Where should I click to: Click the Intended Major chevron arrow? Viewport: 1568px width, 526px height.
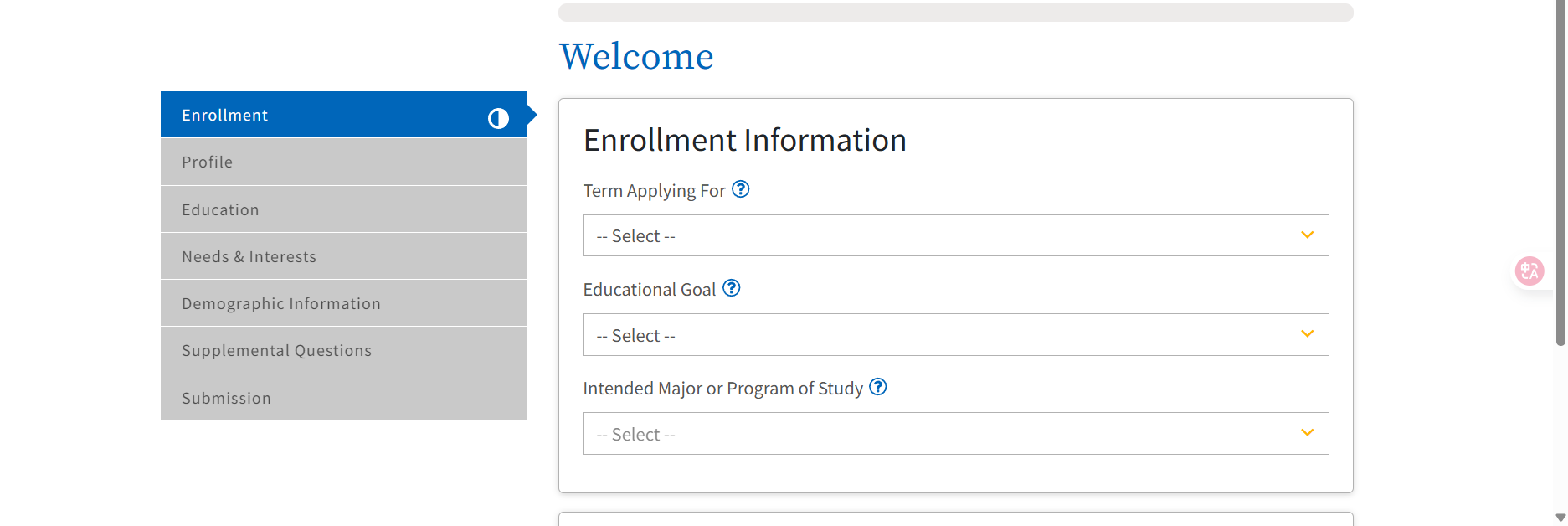click(1308, 432)
